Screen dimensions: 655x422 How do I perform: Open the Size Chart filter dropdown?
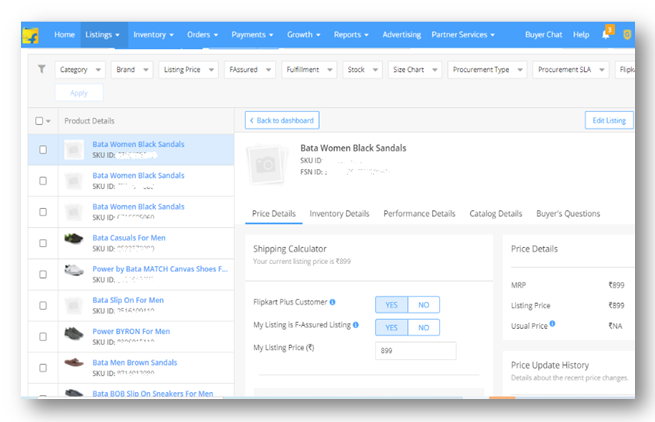(415, 69)
